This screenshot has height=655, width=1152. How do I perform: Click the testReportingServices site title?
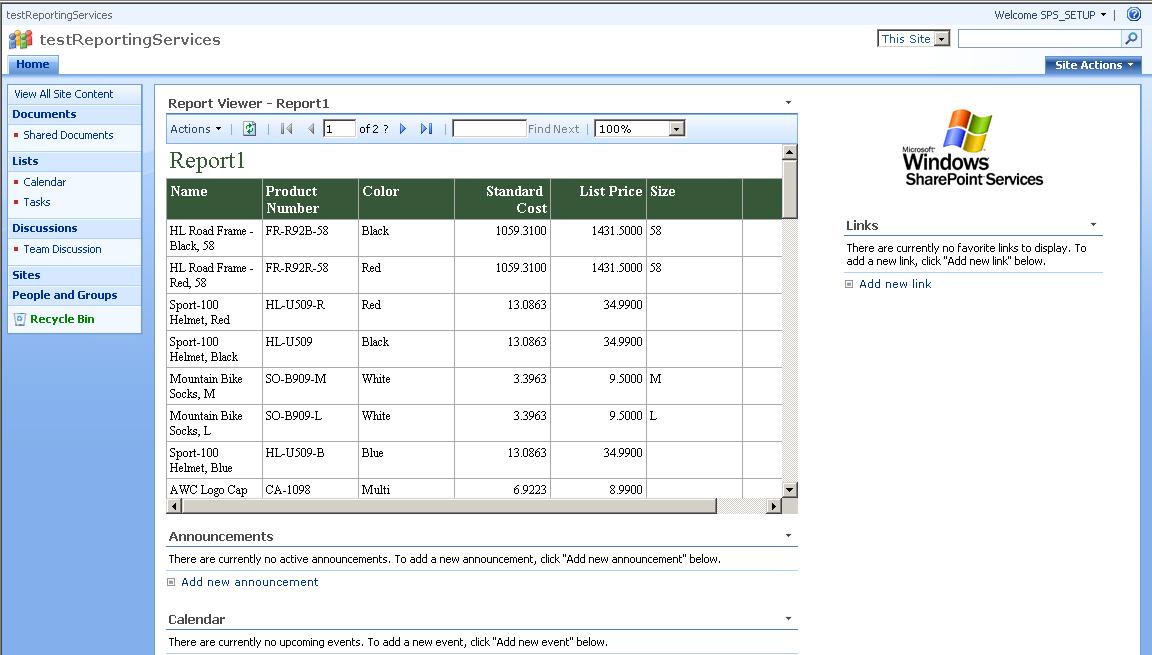(x=130, y=40)
